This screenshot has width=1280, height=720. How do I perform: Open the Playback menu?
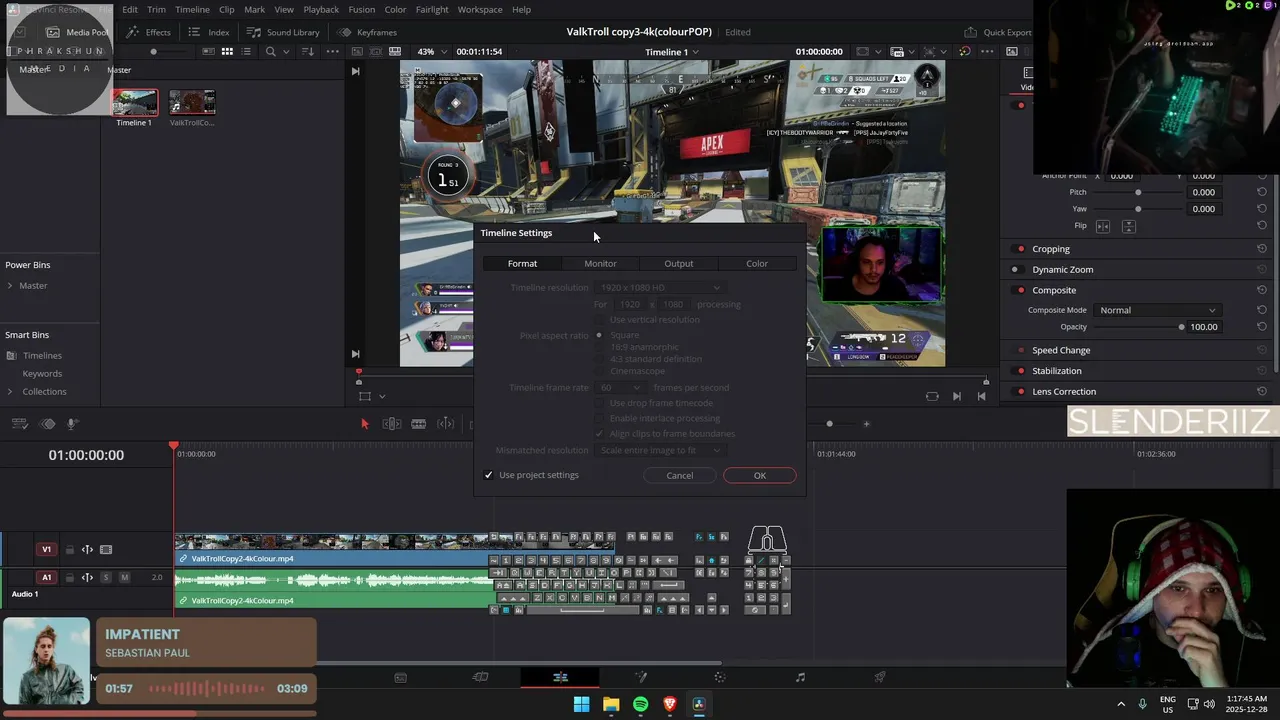tap(321, 9)
